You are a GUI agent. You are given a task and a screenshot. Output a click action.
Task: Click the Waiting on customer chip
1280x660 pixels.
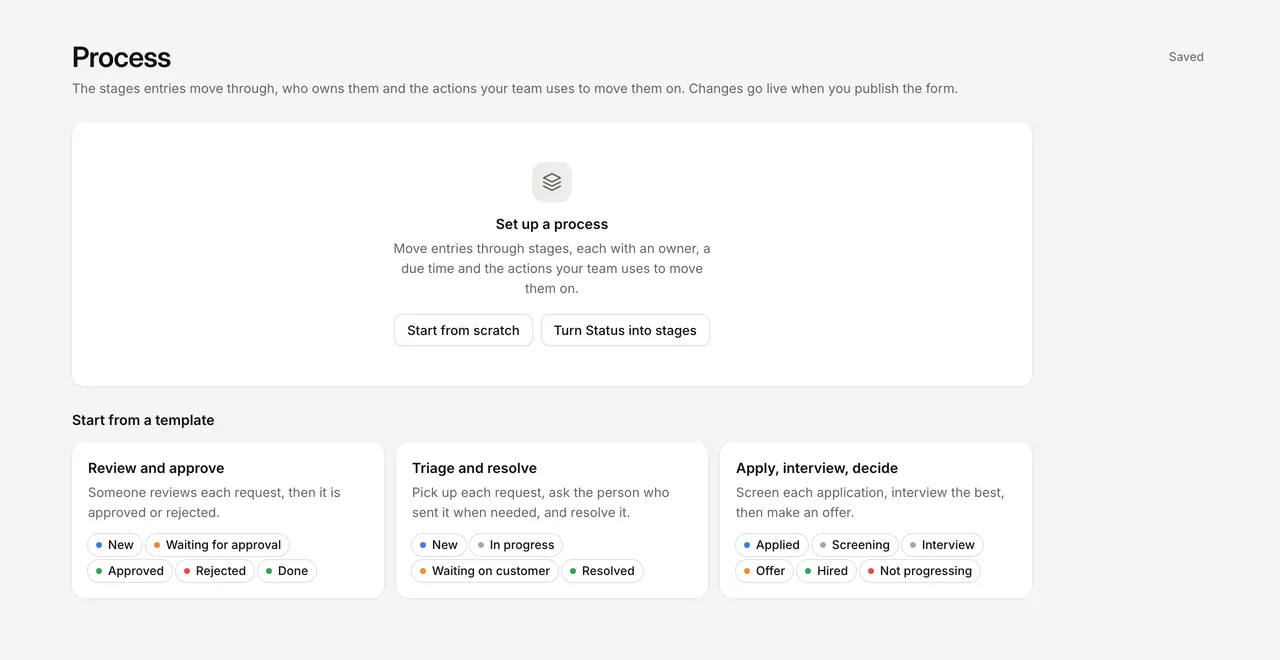(485, 571)
